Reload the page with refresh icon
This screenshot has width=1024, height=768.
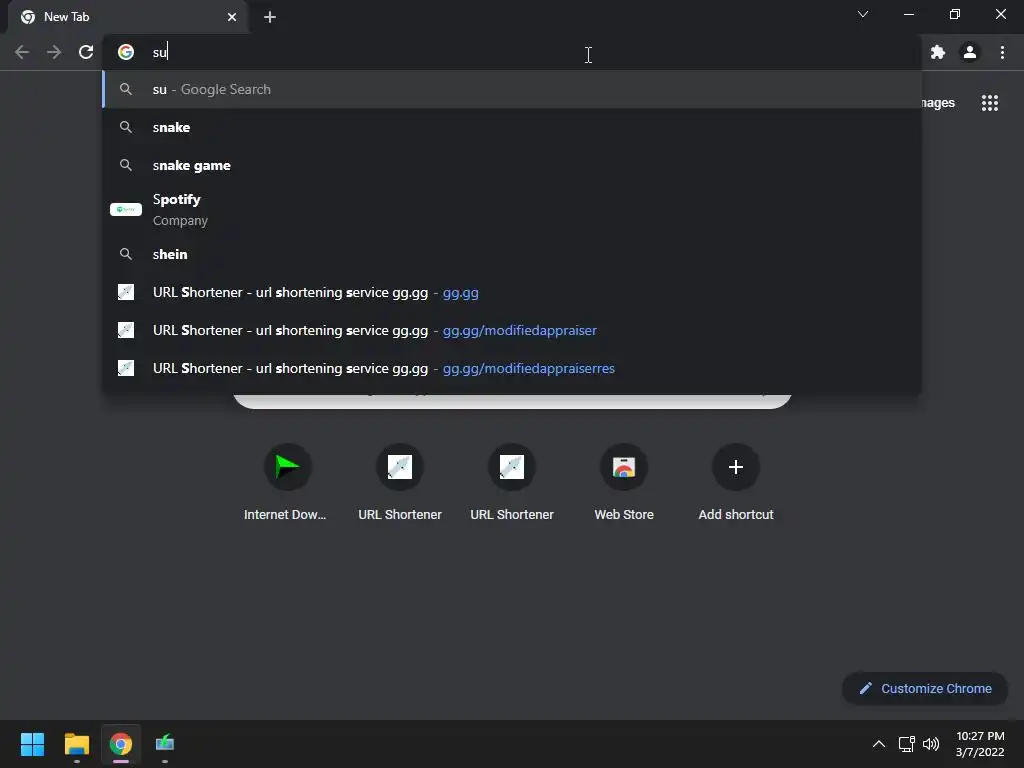coord(86,52)
